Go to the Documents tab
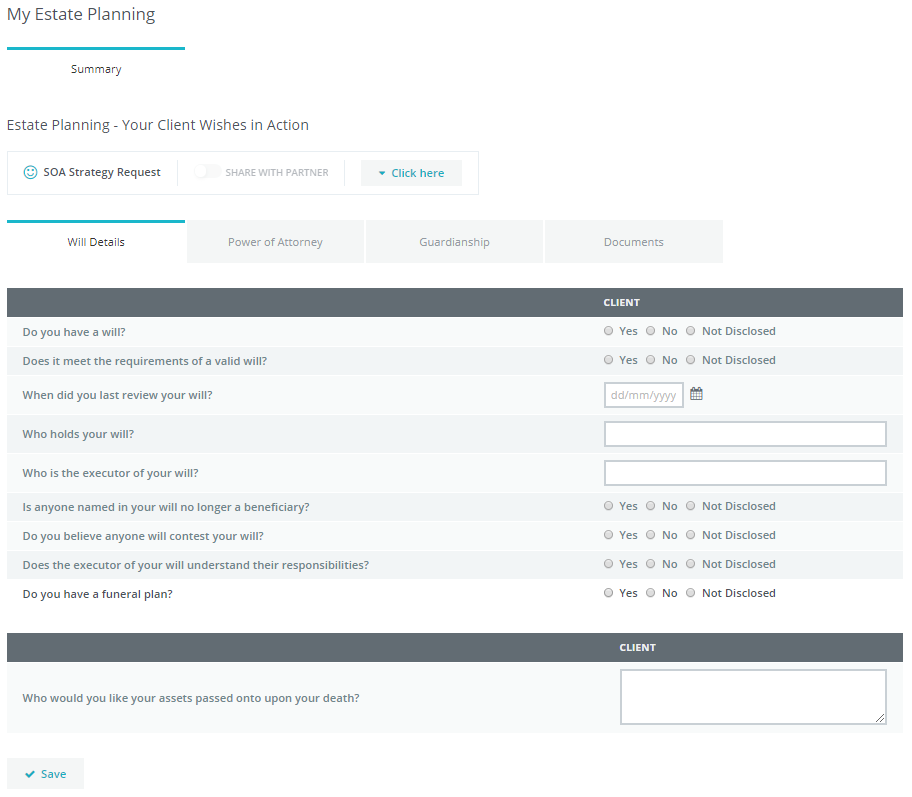The height and width of the screenshot is (797, 912). coord(633,242)
